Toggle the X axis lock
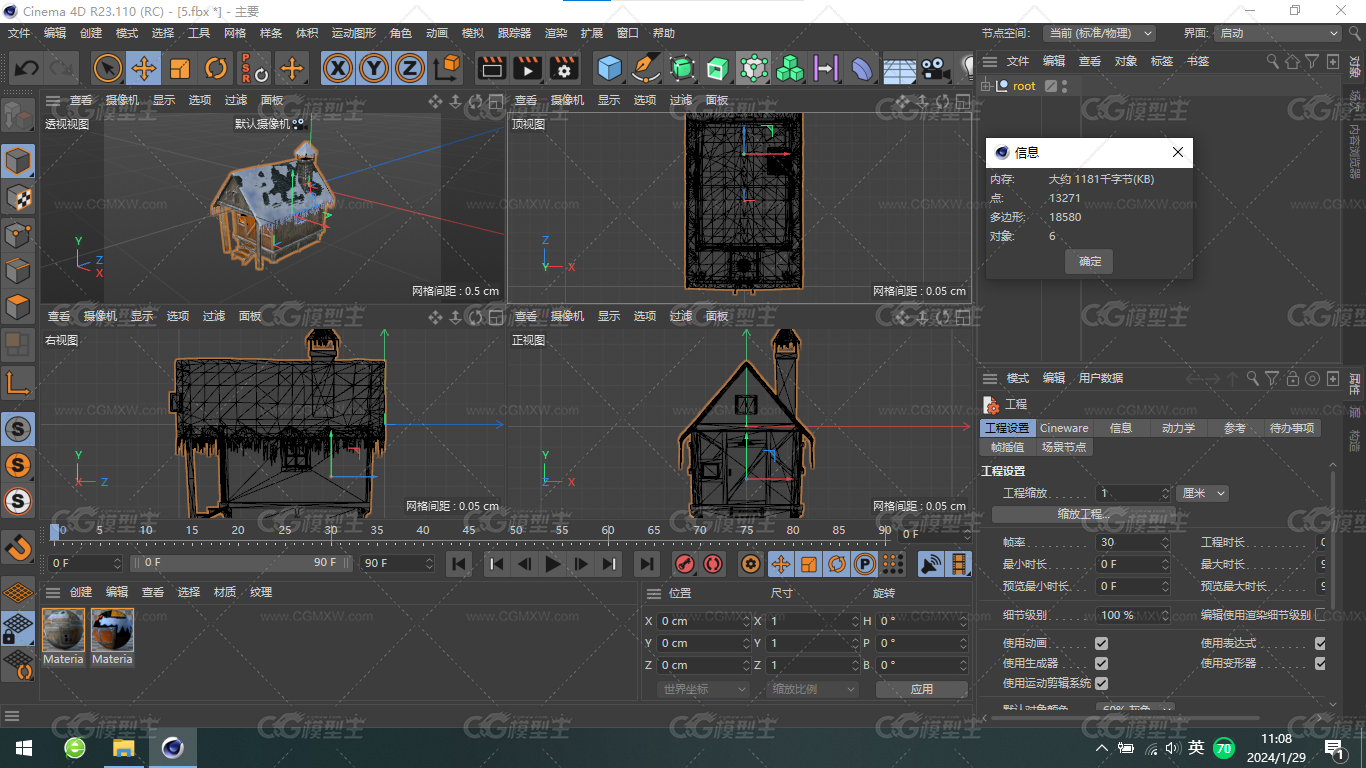This screenshot has height=768, width=1366. pyautogui.click(x=339, y=68)
